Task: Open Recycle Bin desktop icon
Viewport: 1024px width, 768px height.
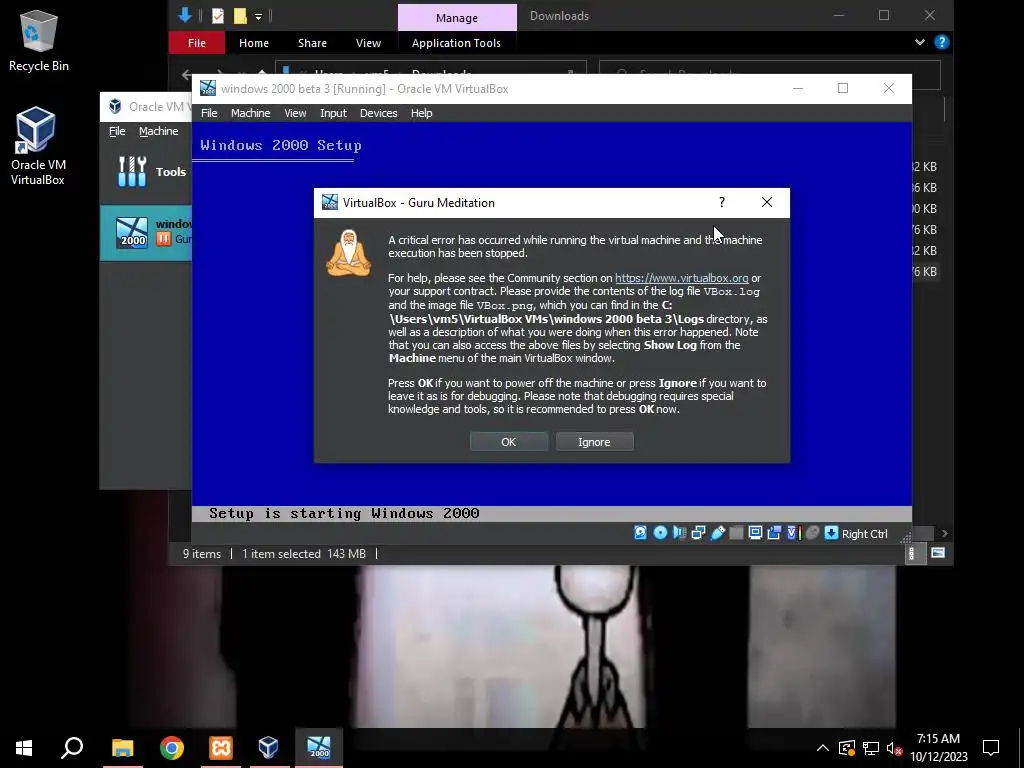Action: click(39, 40)
